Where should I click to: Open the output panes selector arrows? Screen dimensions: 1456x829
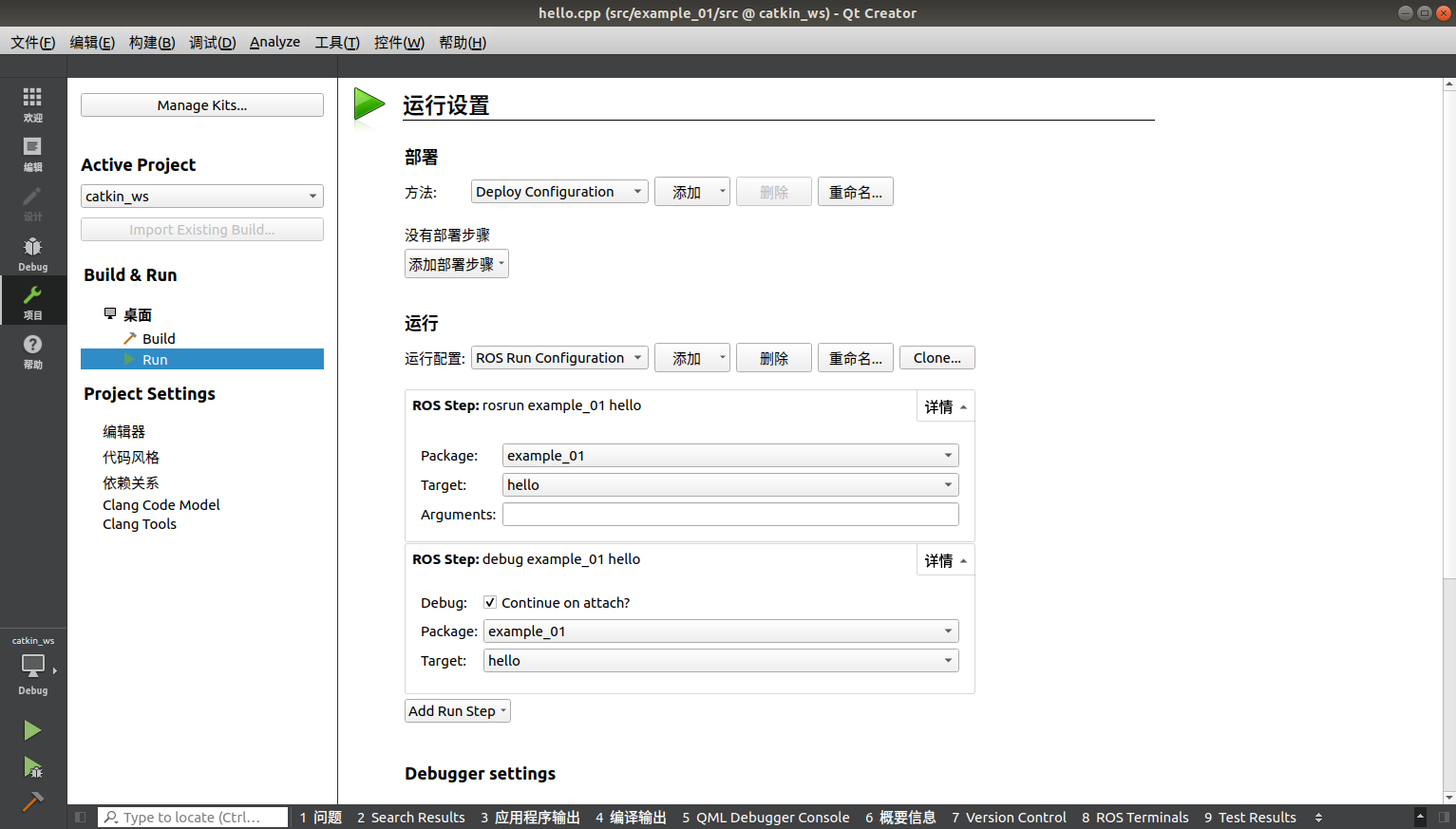click(1318, 818)
